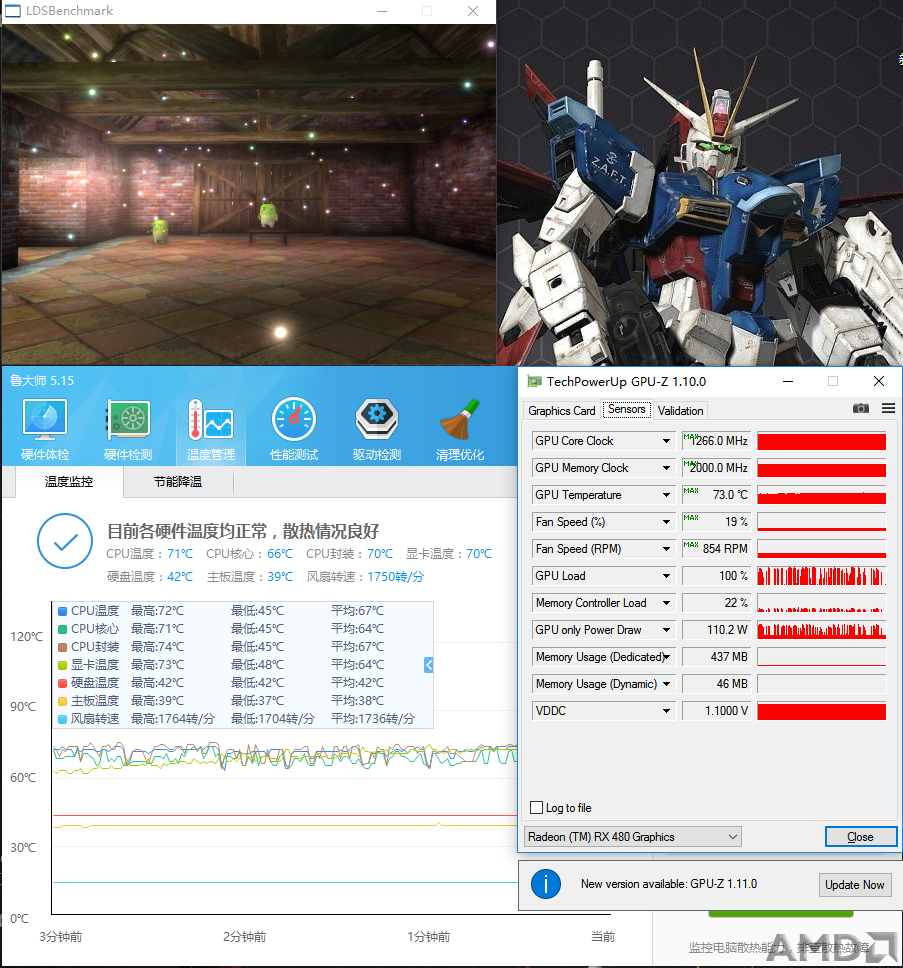The width and height of the screenshot is (903, 968).
Task: Click 硬盘温度 42℃ reading
Action: click(150, 577)
